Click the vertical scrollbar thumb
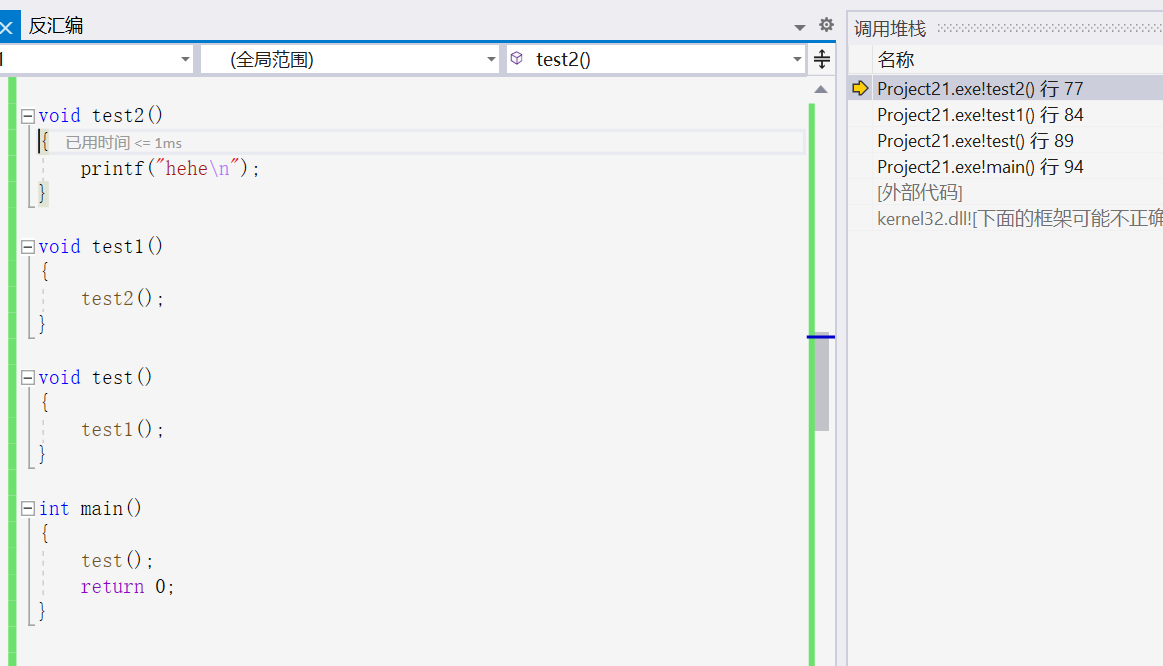1163x666 pixels. click(x=822, y=383)
